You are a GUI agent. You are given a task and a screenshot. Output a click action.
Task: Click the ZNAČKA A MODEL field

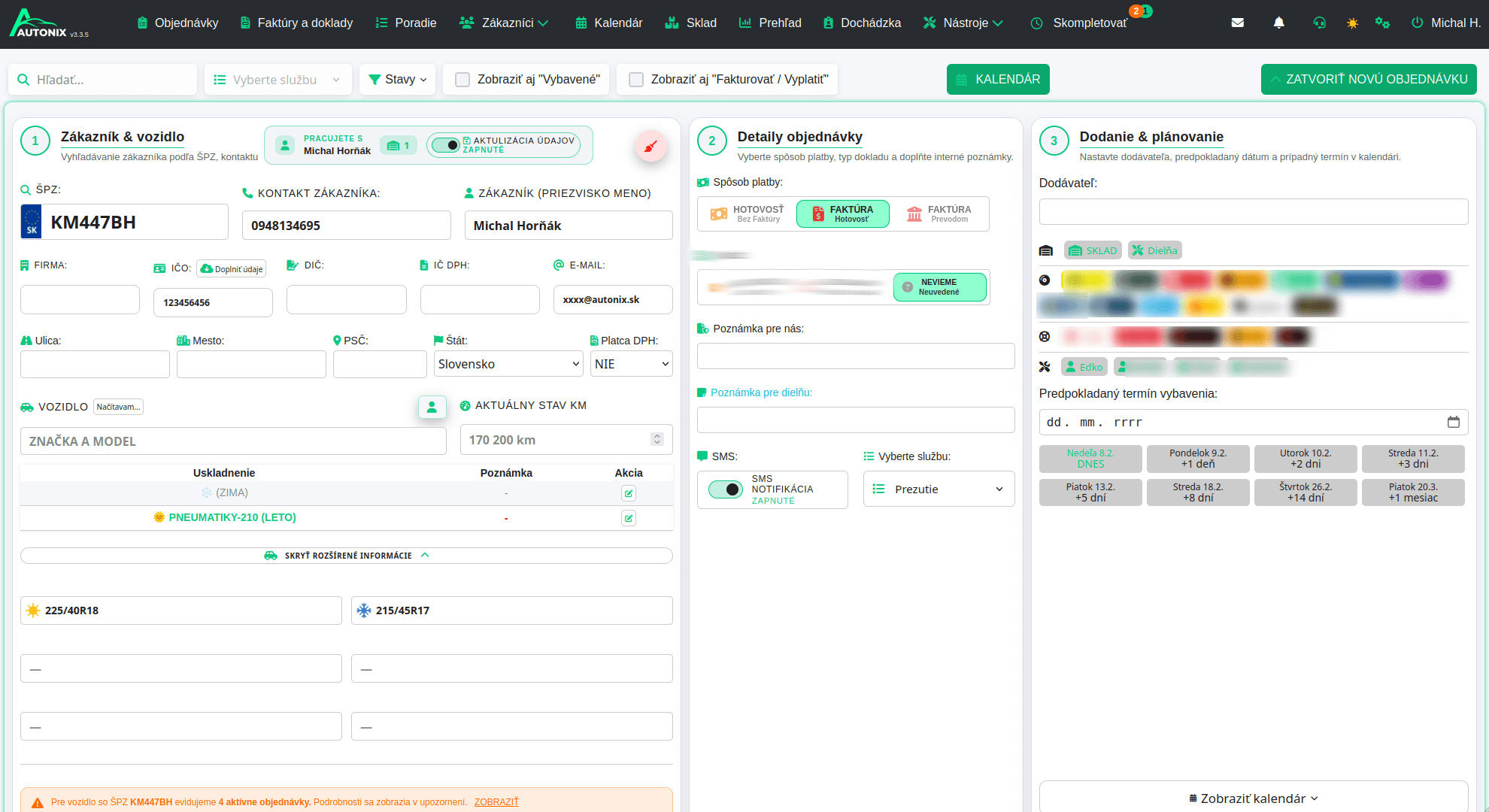click(233, 441)
